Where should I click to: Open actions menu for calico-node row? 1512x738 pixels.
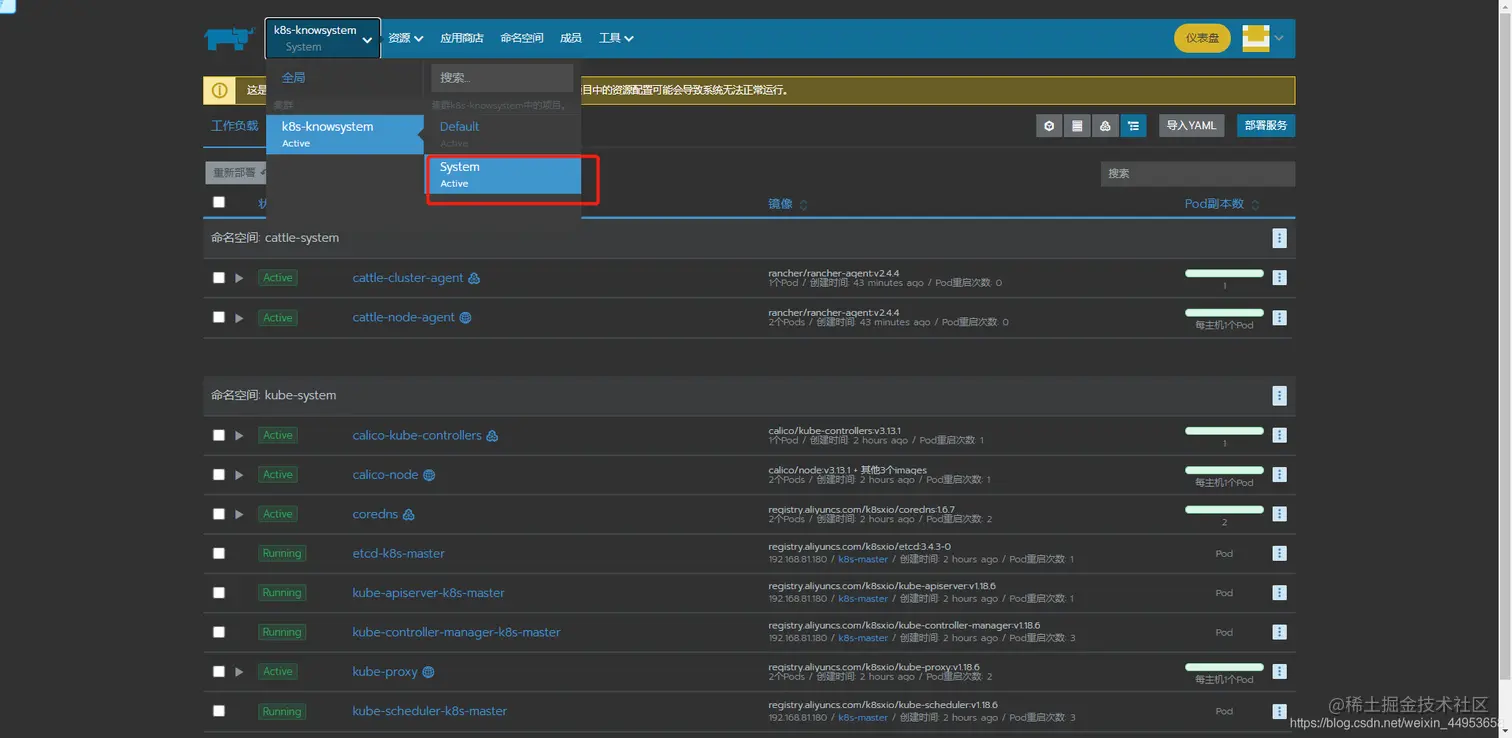[x=1279, y=475]
